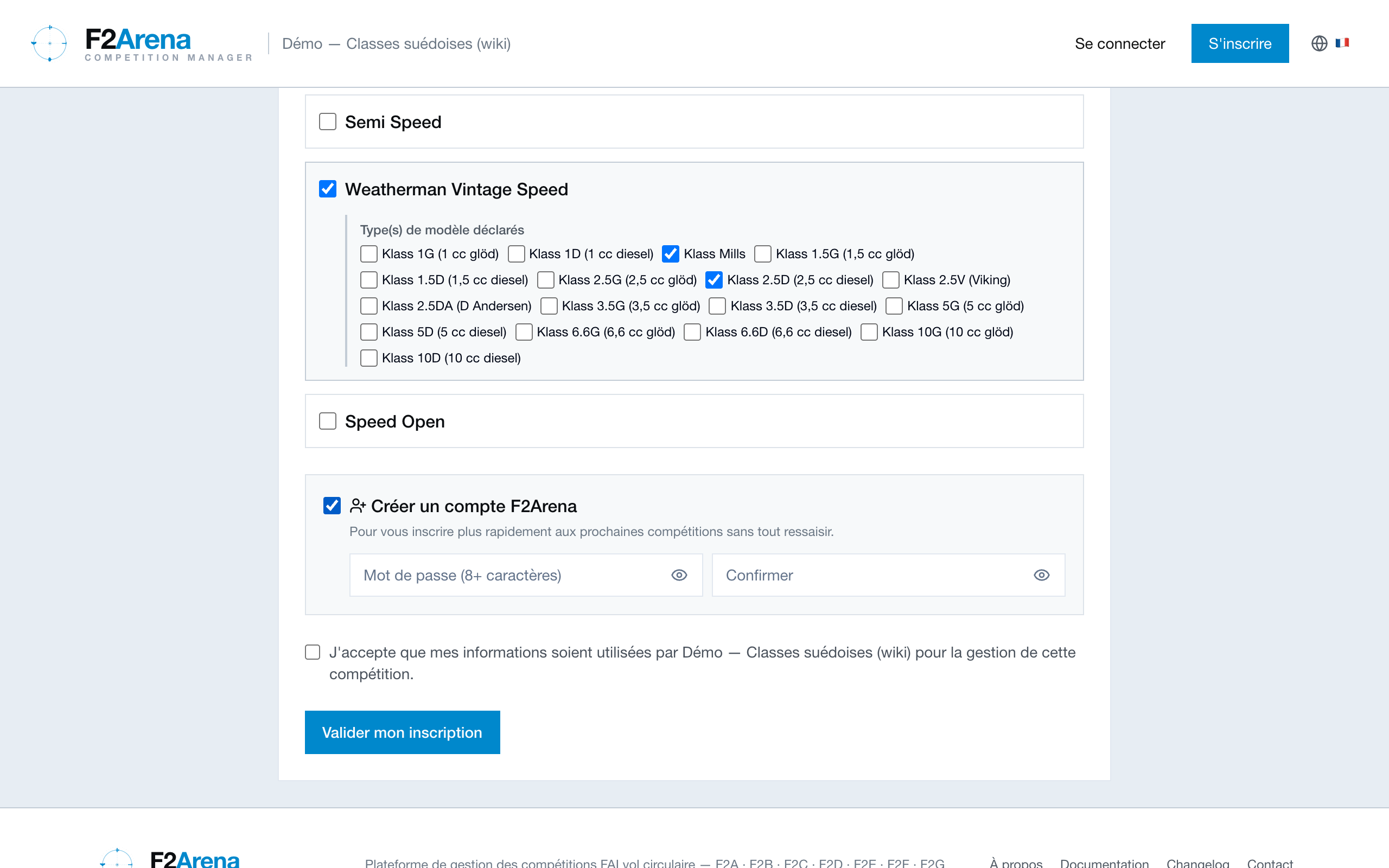
Task: Click the add-user icon beside Créer un compte F2Arena
Action: coord(358,506)
